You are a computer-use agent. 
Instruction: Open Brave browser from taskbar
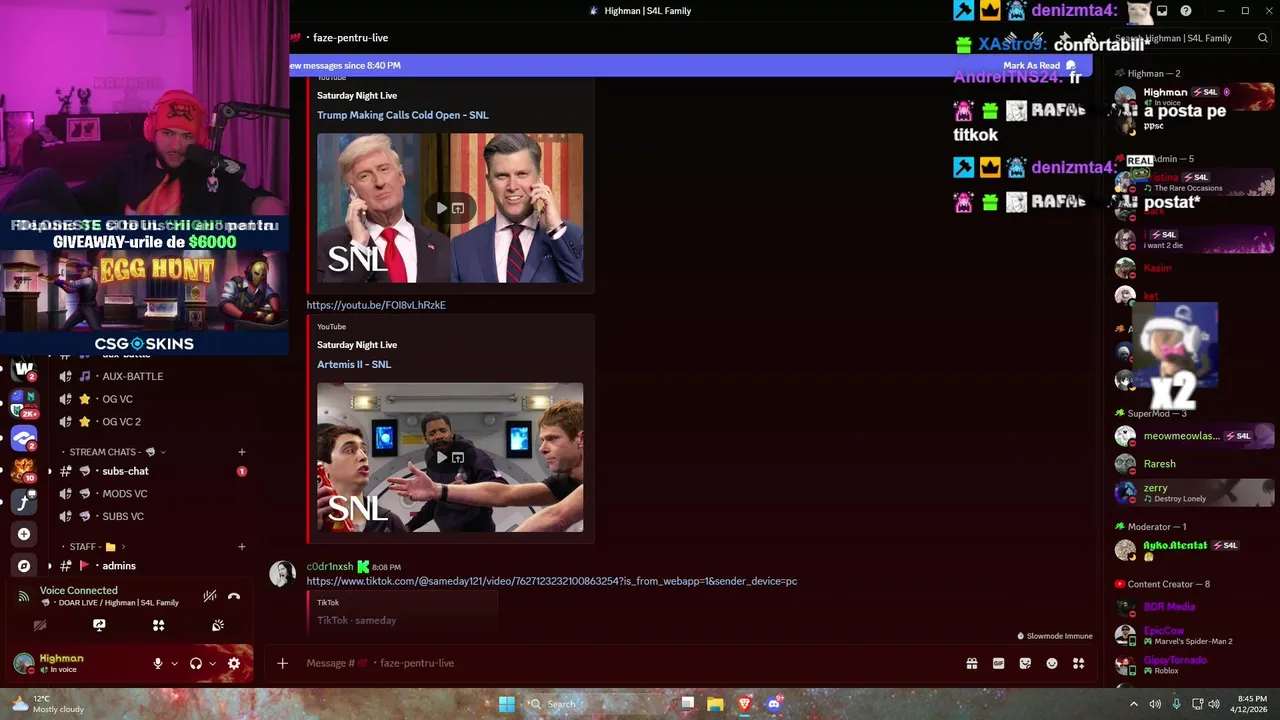(744, 704)
